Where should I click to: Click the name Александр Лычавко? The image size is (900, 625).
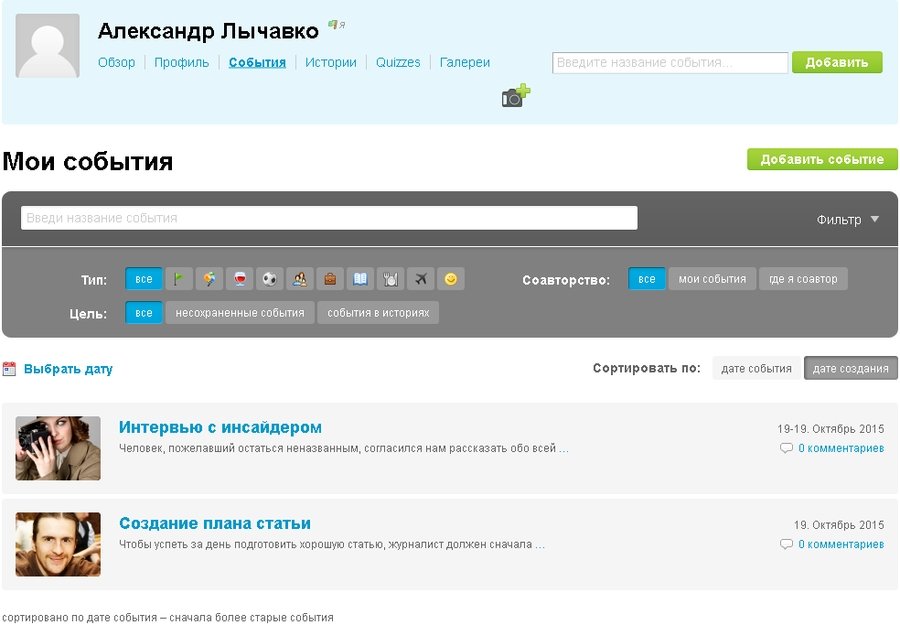[208, 31]
